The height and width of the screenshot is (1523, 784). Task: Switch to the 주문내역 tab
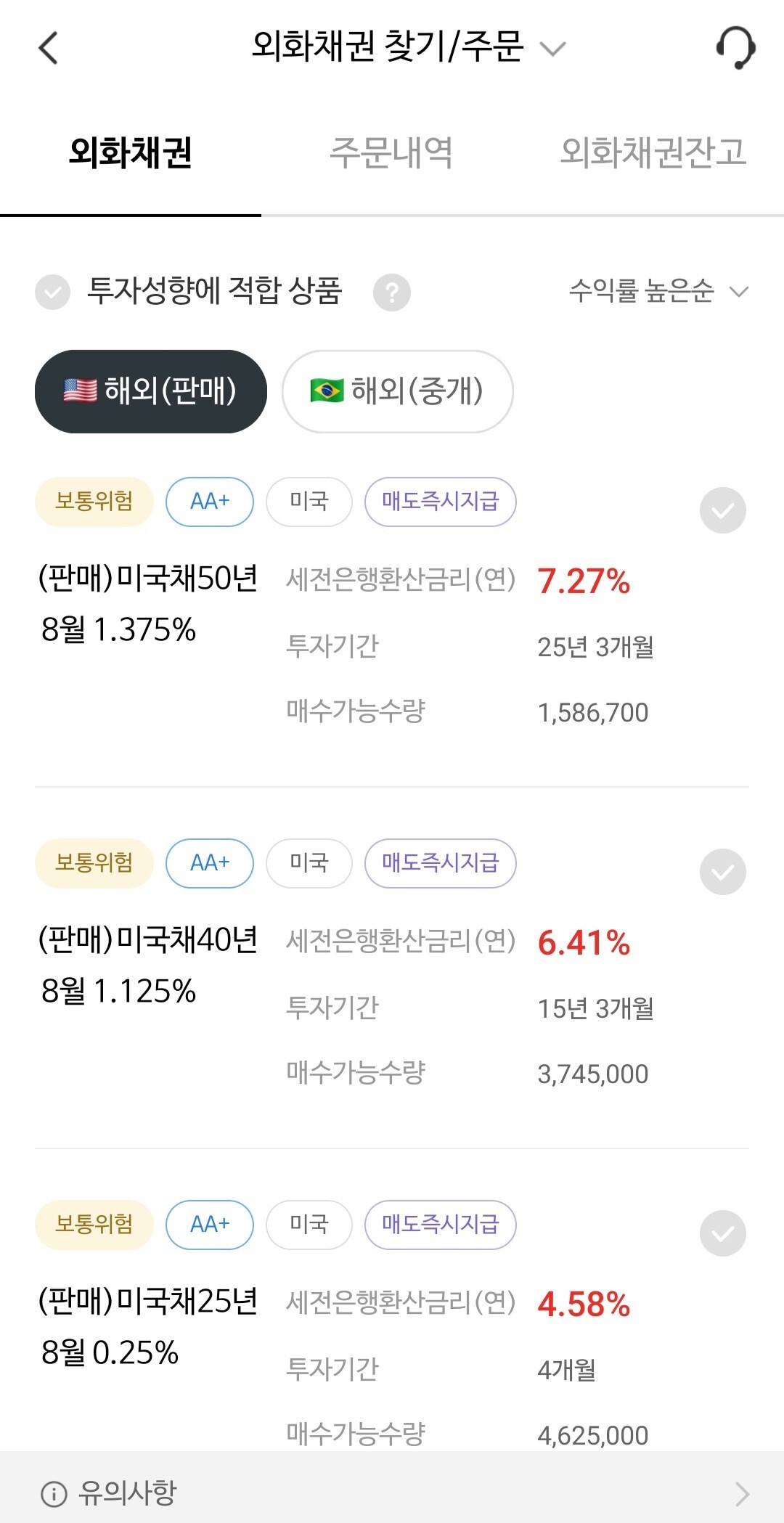[x=391, y=153]
